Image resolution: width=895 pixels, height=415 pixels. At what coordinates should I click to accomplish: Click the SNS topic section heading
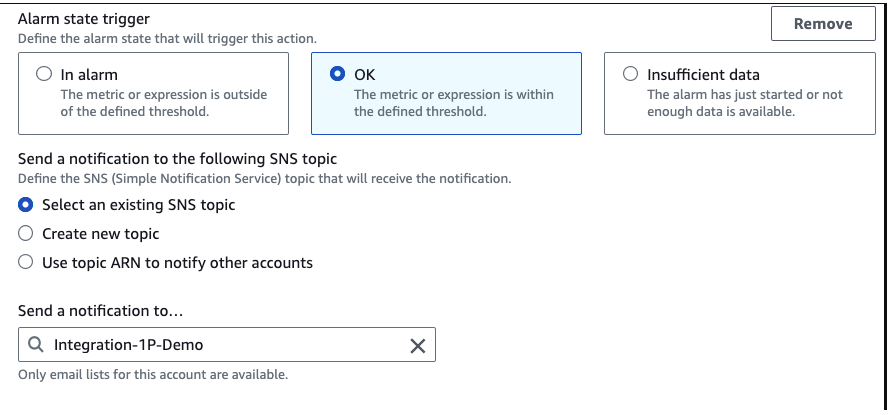click(177, 159)
